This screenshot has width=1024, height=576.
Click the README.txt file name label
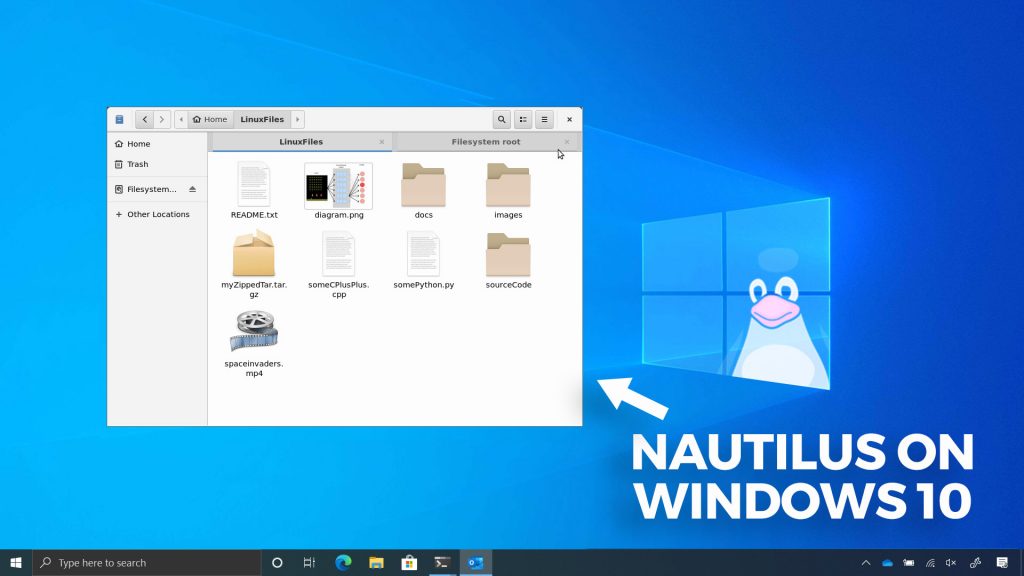coord(254,215)
